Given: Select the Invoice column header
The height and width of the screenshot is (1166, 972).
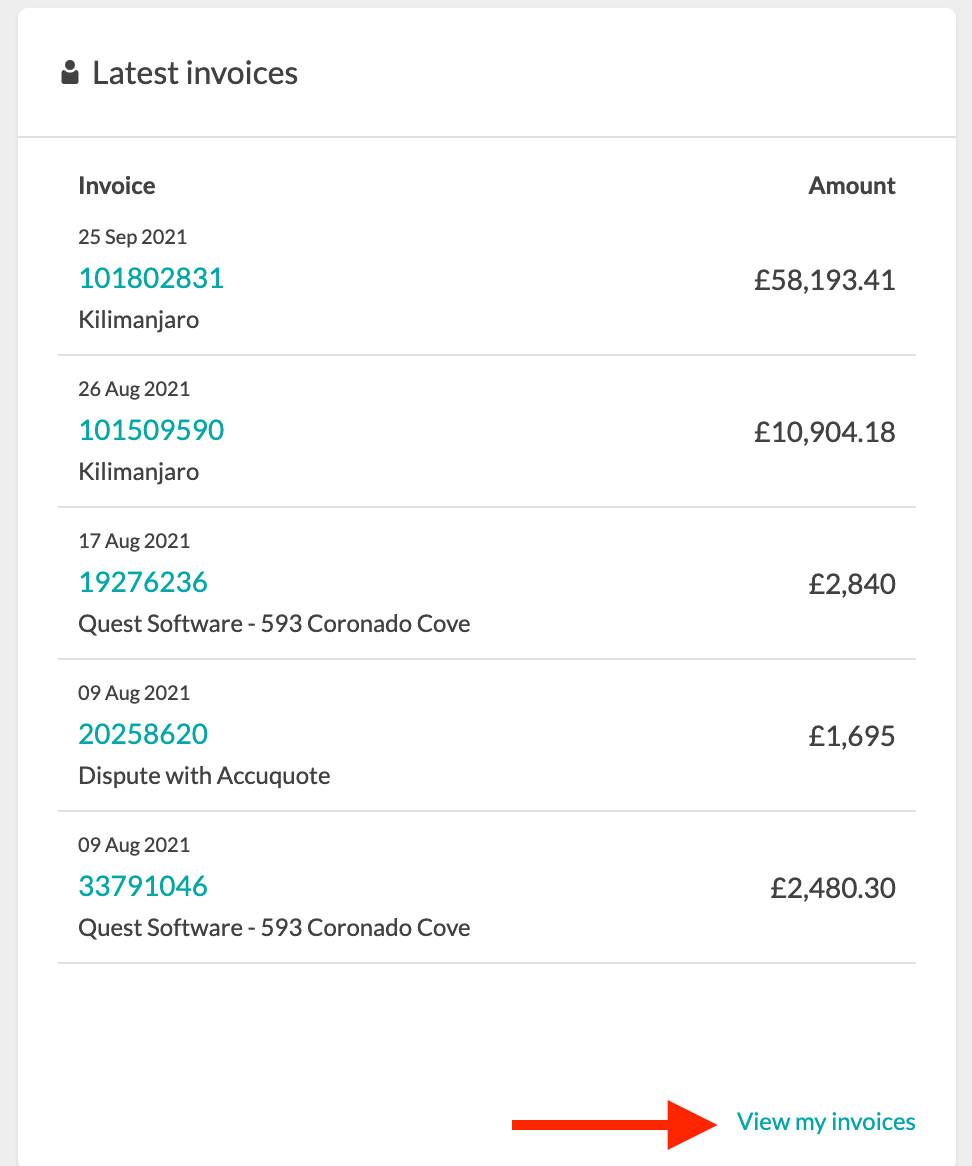Looking at the screenshot, I should click(117, 186).
